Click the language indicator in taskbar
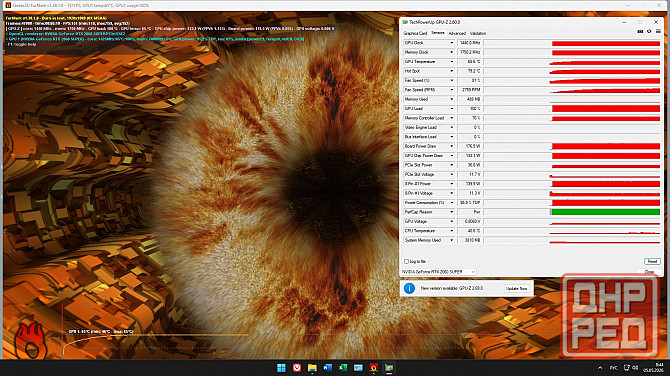 point(613,368)
